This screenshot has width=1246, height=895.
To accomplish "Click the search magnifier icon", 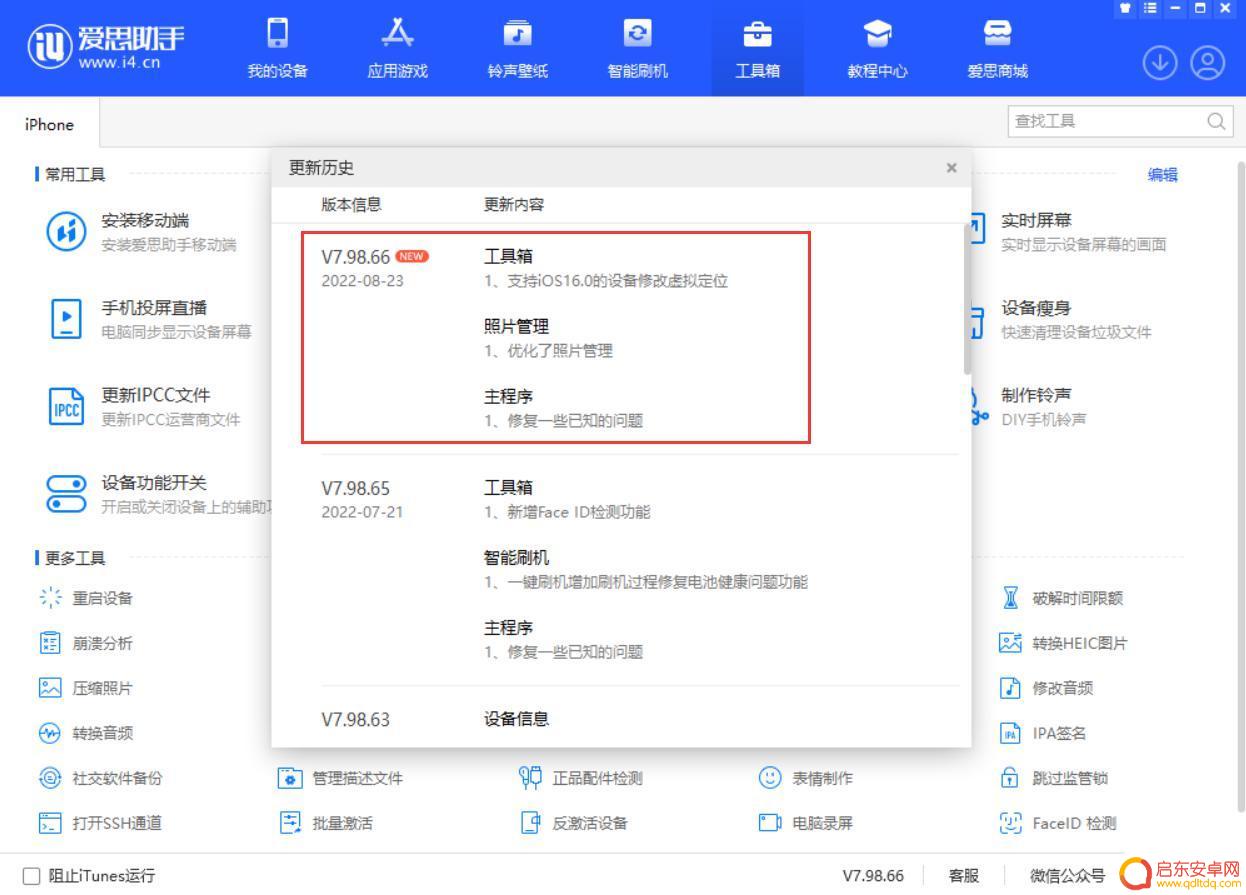I will tap(1216, 121).
